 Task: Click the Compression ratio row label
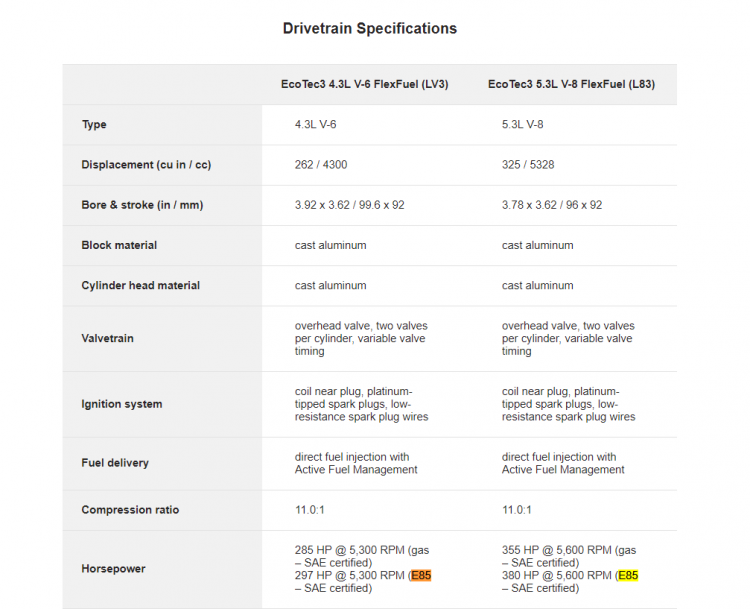(x=130, y=510)
